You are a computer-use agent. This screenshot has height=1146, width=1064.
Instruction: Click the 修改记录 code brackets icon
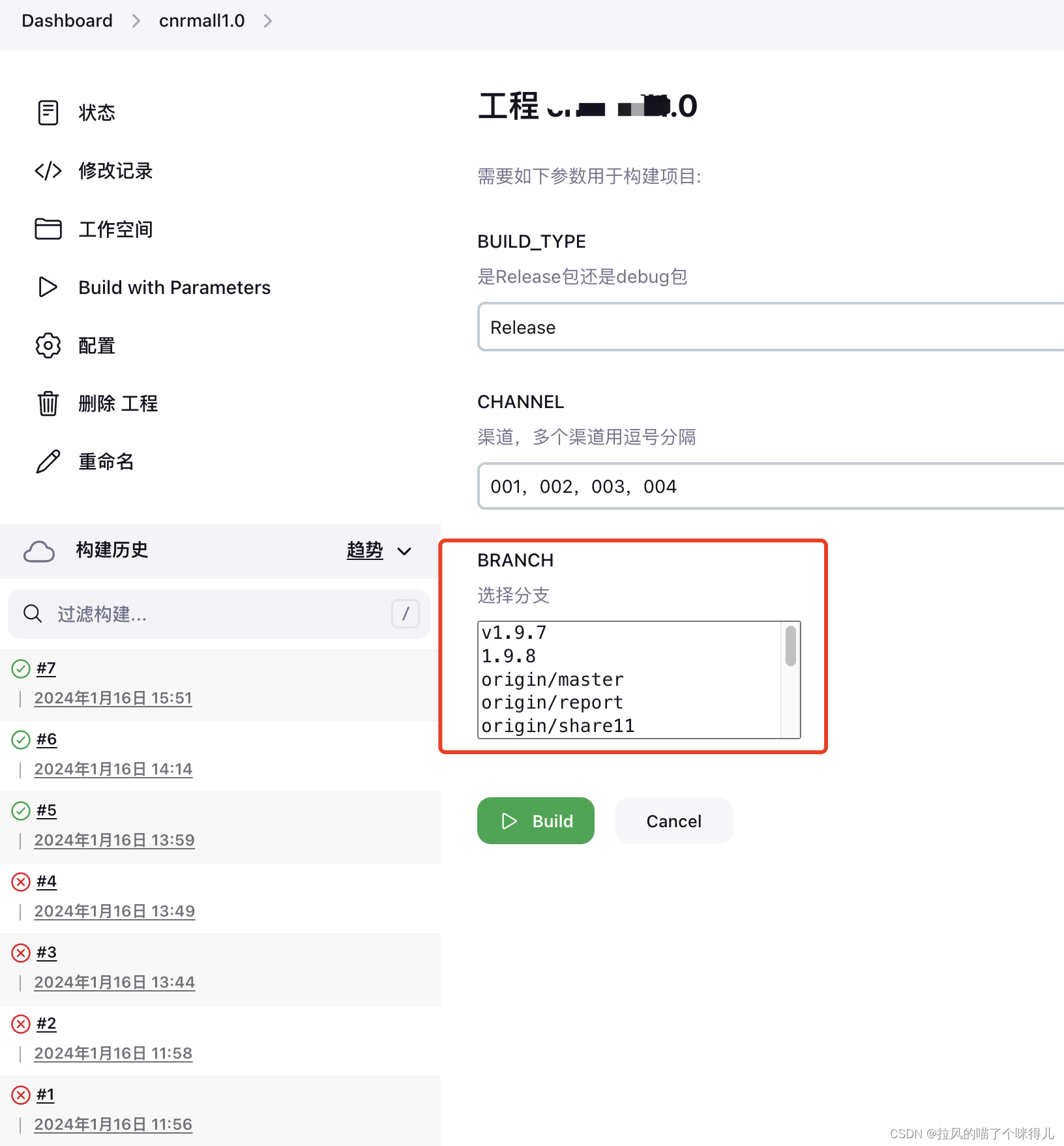tap(48, 171)
